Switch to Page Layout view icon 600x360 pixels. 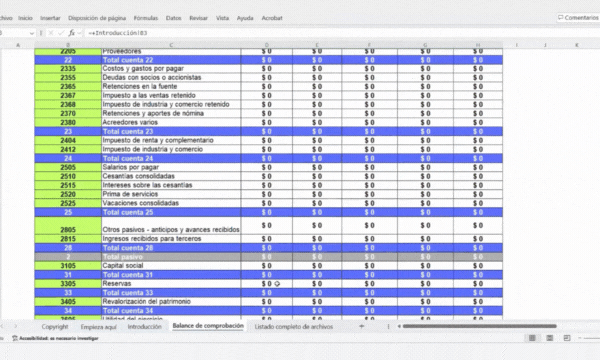(549, 338)
